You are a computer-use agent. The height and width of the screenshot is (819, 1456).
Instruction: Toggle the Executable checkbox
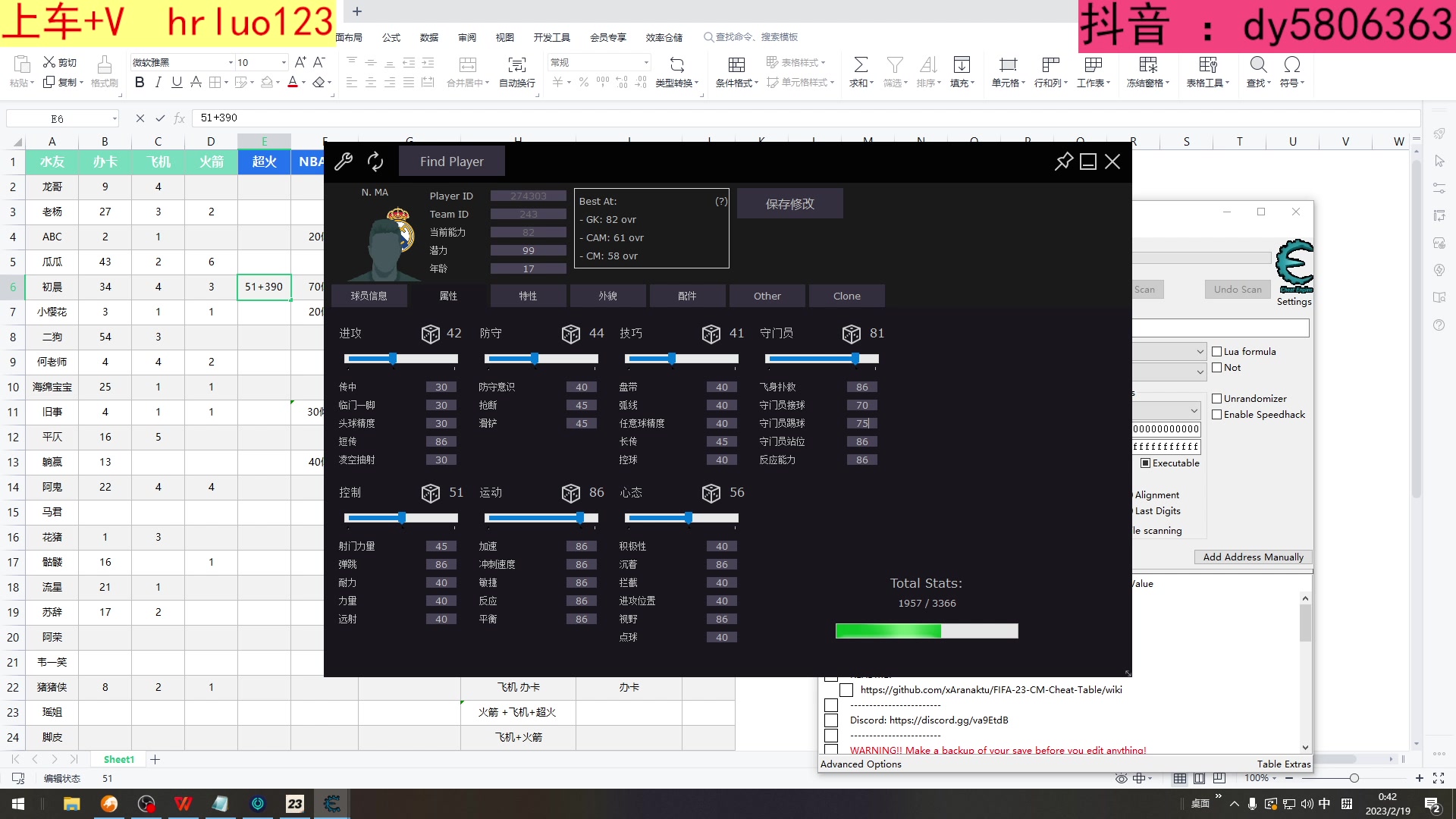pos(1145,463)
